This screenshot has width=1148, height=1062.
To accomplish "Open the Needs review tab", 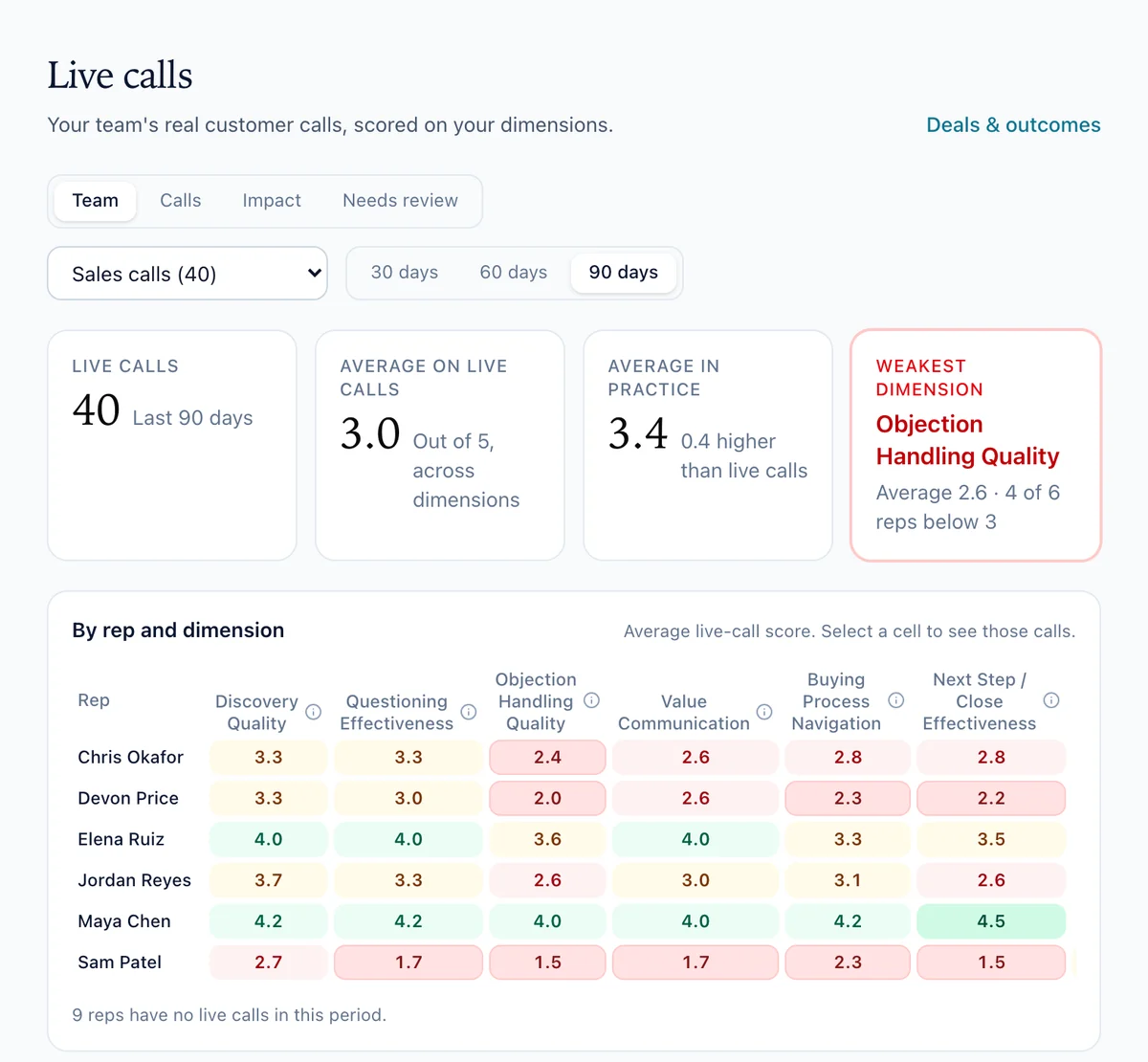I will 400,201.
